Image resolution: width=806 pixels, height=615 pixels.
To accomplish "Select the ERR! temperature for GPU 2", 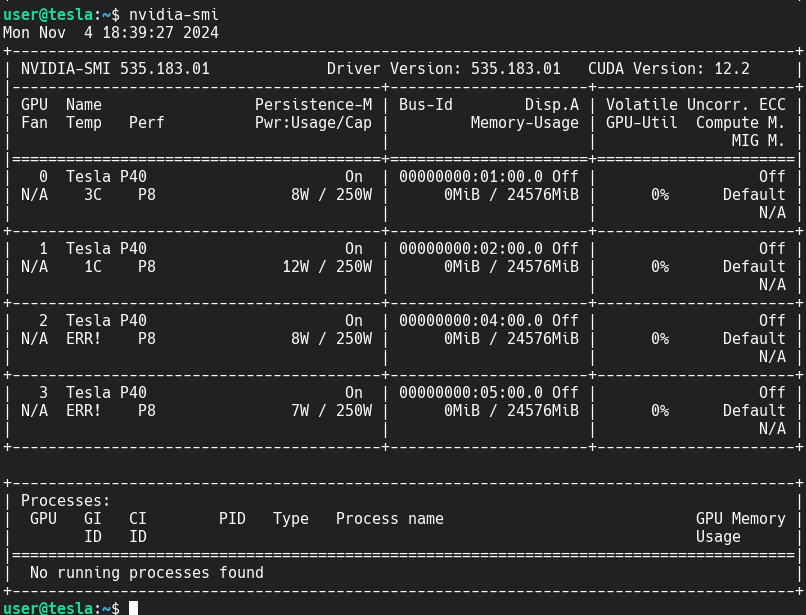I will tap(83, 338).
